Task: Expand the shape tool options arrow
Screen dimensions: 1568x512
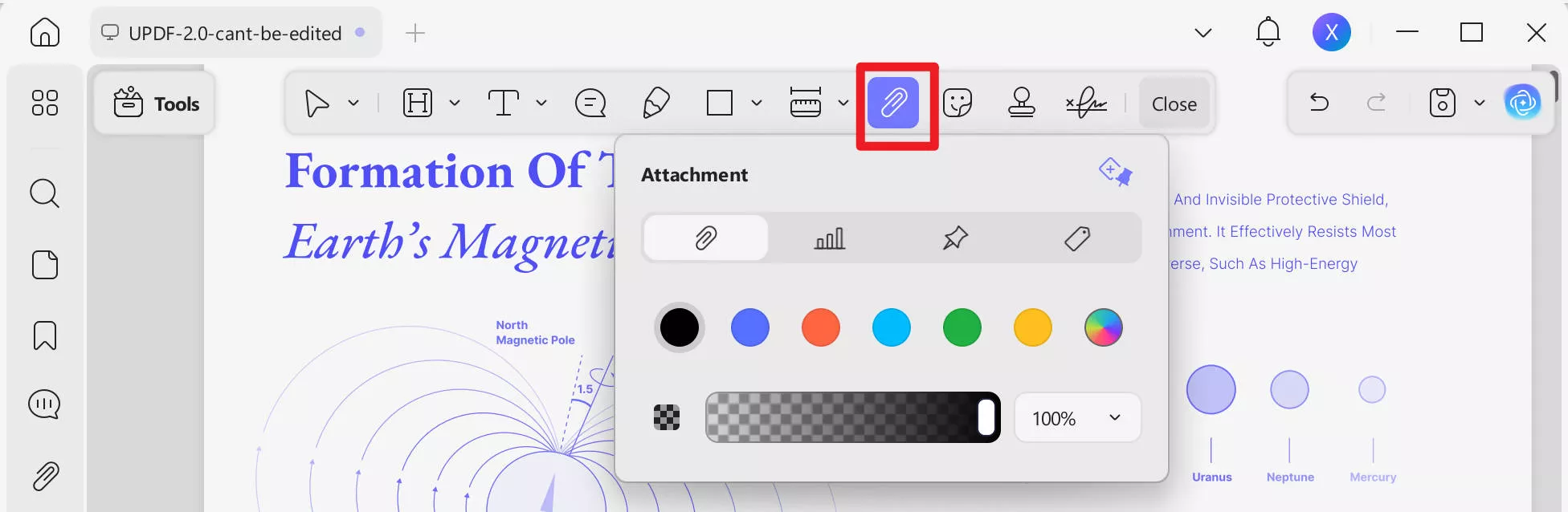Action: [x=757, y=103]
